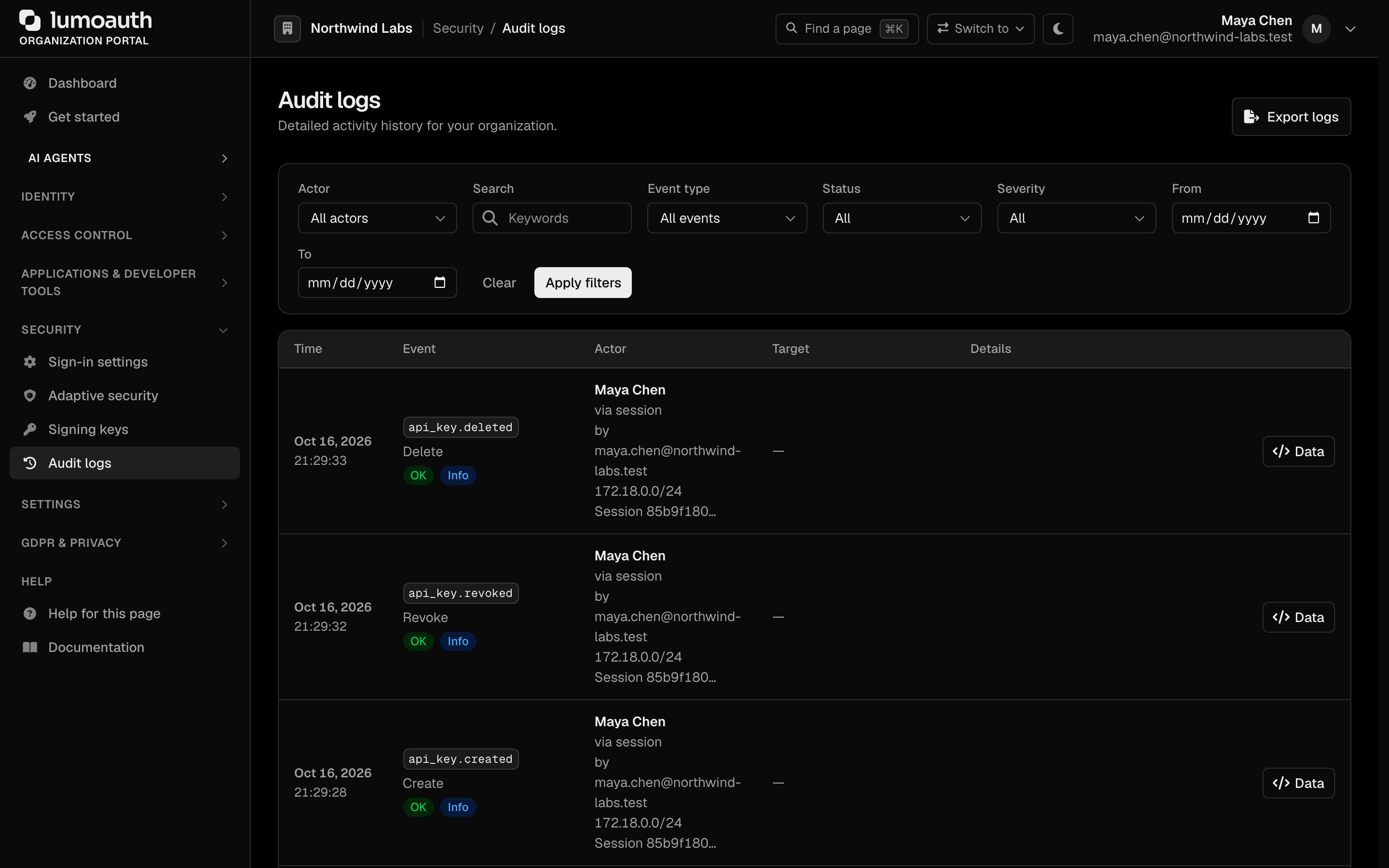Expand the Identity section

tap(125, 197)
